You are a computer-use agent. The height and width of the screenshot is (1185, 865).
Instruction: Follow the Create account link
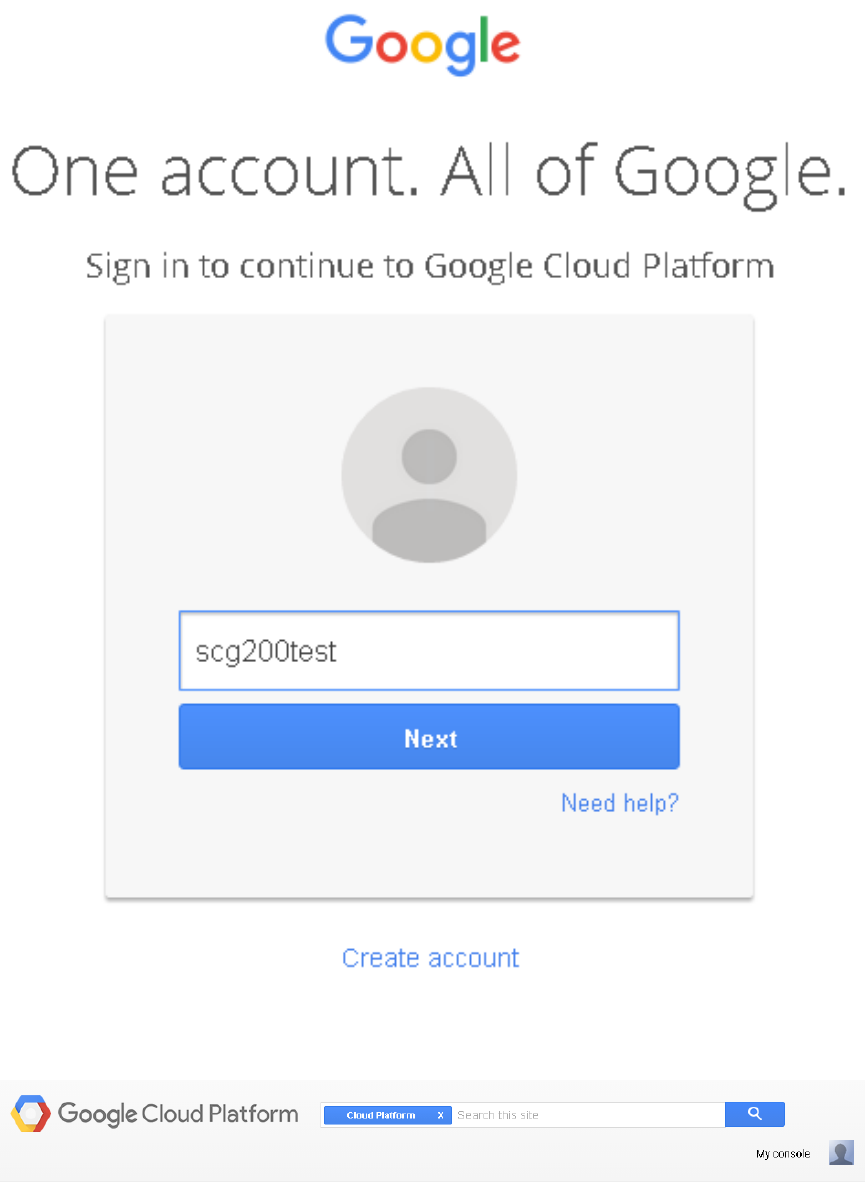click(x=430, y=958)
